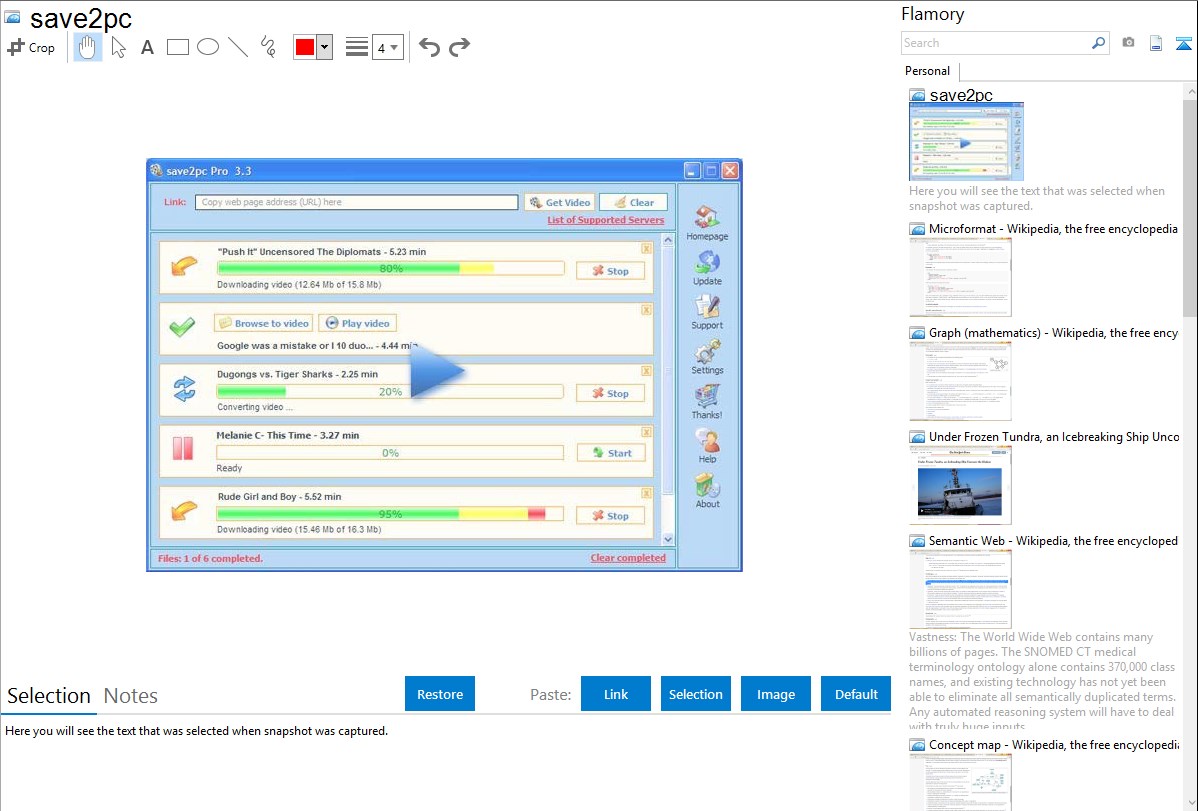Image resolution: width=1198 pixels, height=811 pixels.
Task: Click the Paste Selection button
Action: [695, 694]
